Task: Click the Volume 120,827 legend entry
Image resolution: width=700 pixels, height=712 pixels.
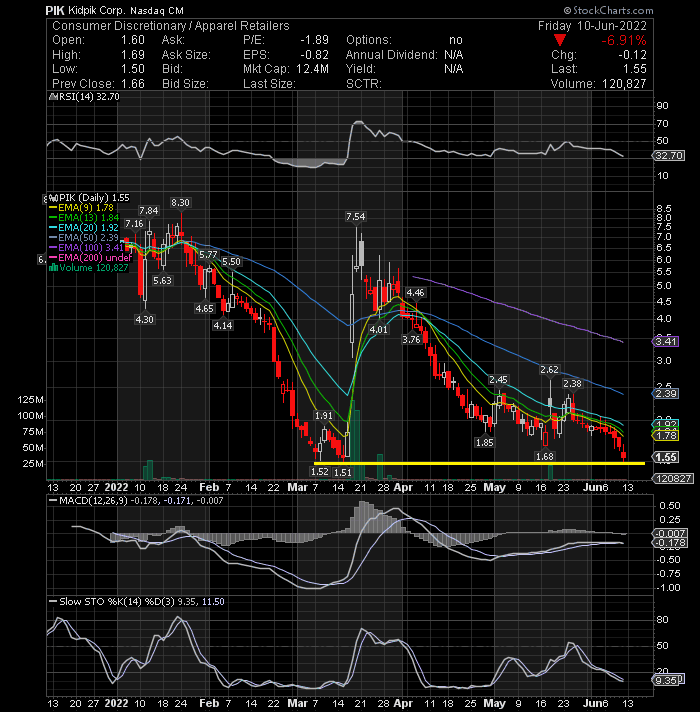Action: coord(89,268)
